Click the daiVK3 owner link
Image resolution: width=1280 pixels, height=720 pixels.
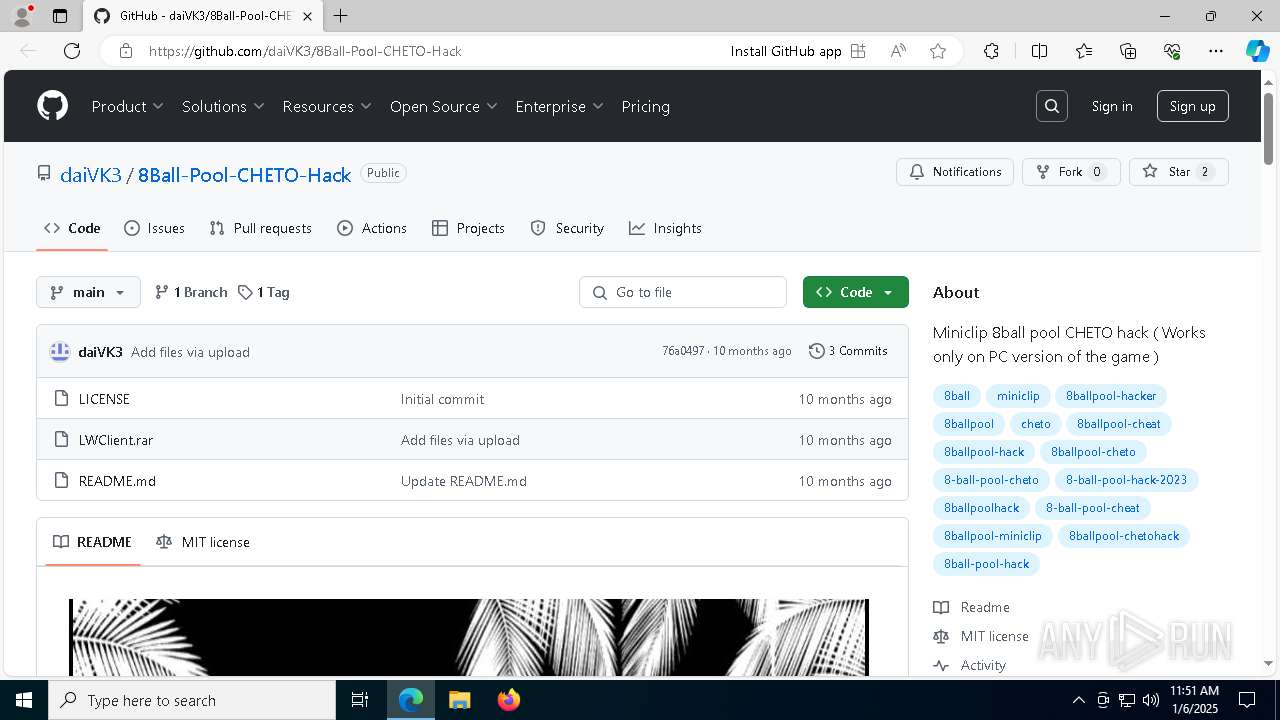91,174
